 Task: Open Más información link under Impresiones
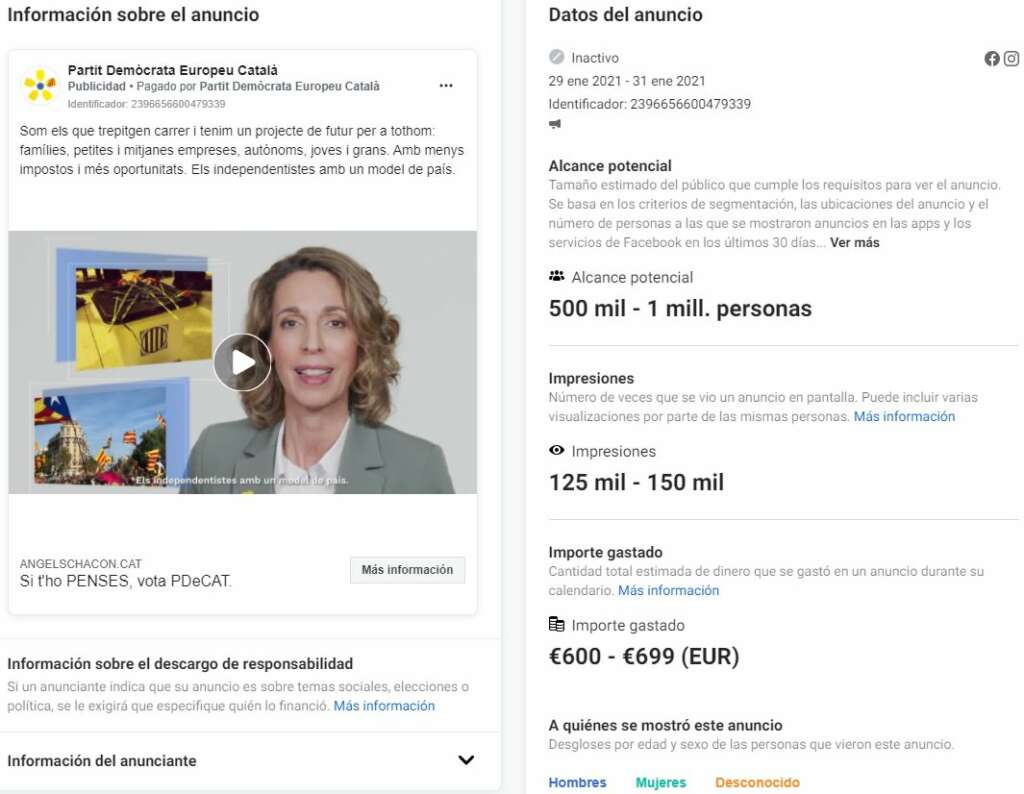click(x=904, y=416)
